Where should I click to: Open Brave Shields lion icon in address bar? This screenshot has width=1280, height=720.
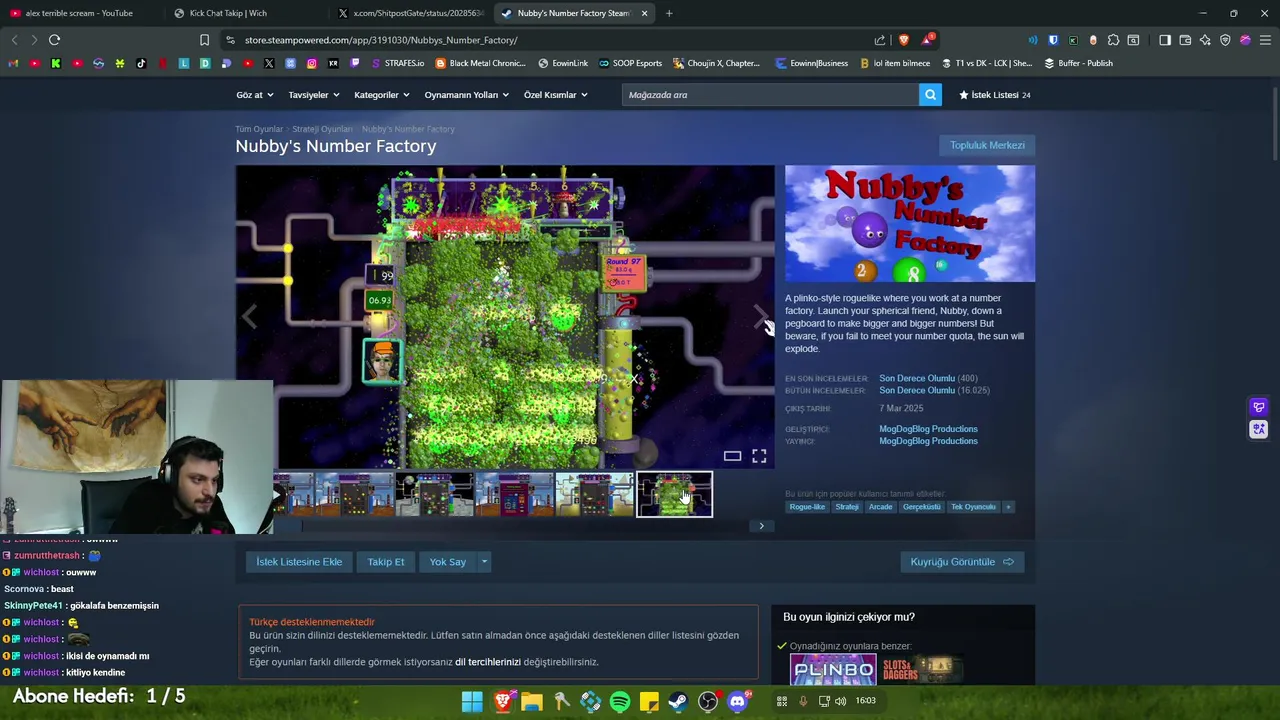click(x=903, y=40)
